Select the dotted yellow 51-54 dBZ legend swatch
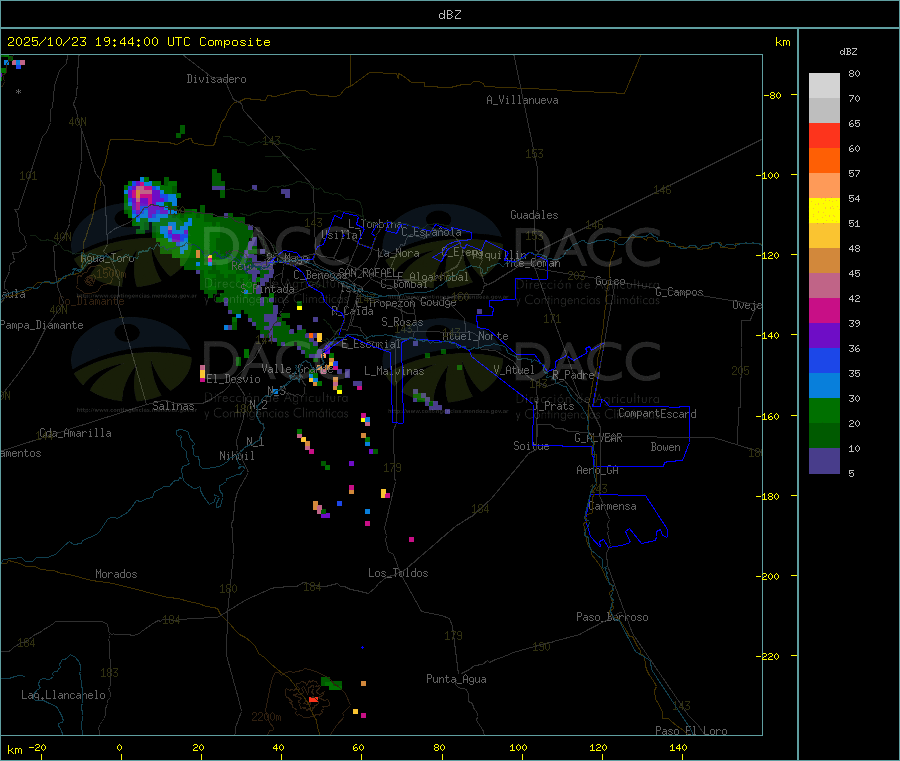900x761 pixels. tap(824, 211)
